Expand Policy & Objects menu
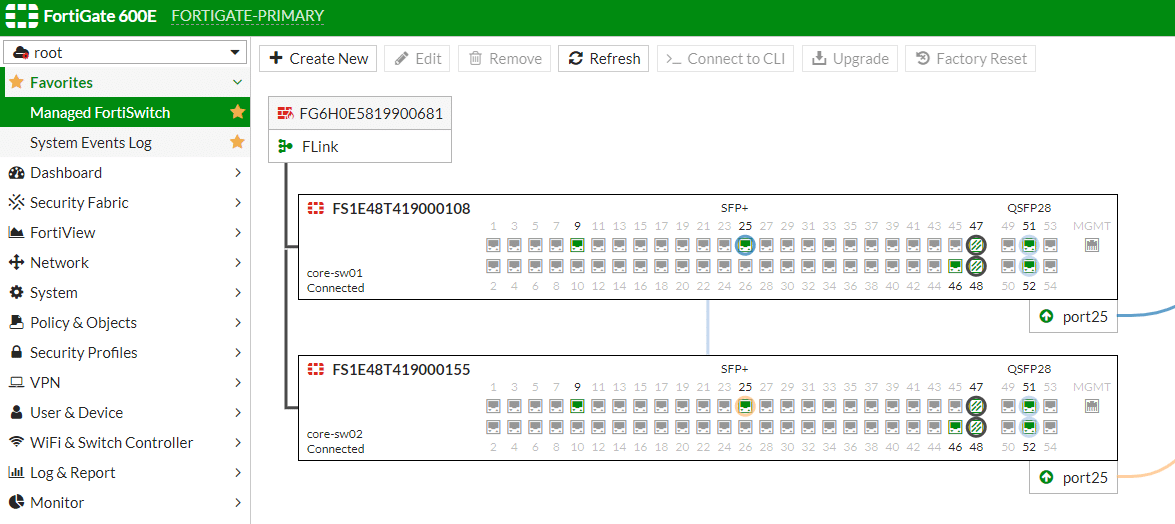1175x524 pixels. tap(125, 322)
